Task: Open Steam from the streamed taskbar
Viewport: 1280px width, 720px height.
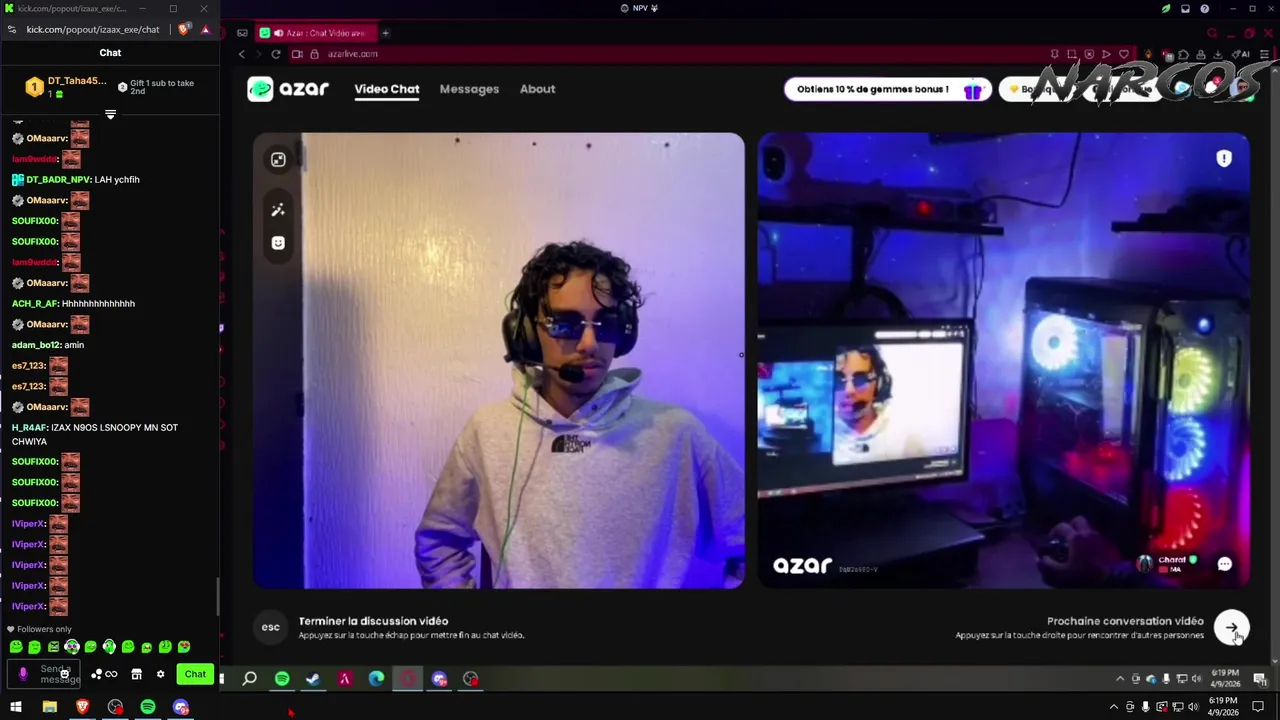Action: point(313,679)
